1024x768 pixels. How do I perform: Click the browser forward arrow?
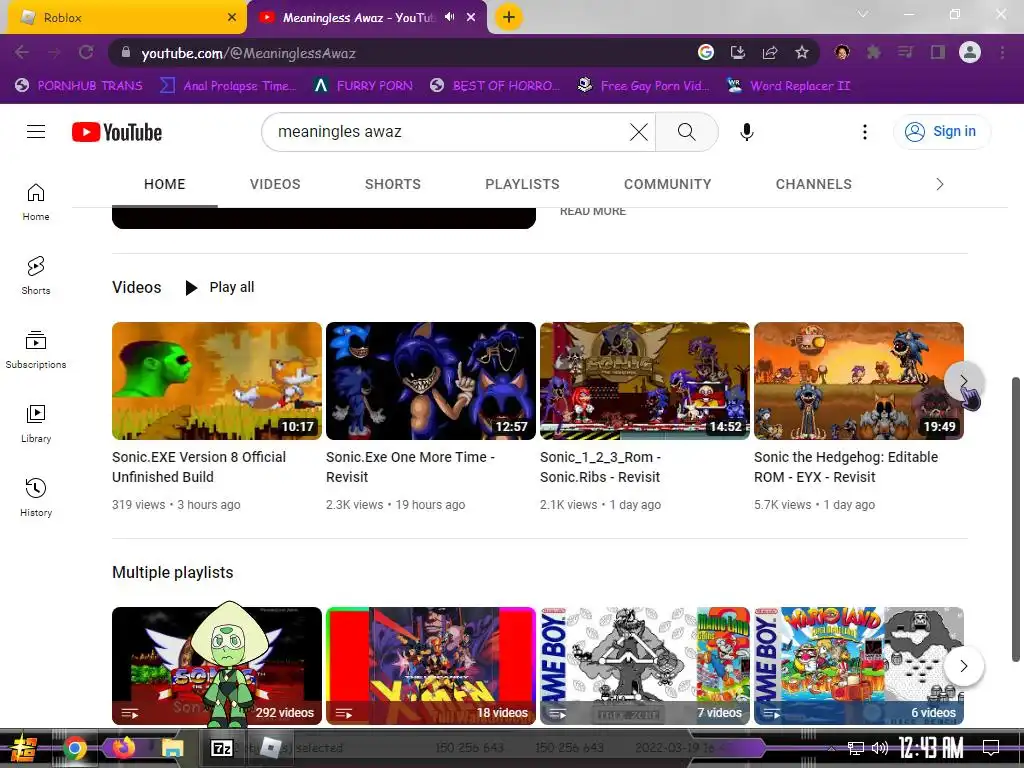point(54,52)
